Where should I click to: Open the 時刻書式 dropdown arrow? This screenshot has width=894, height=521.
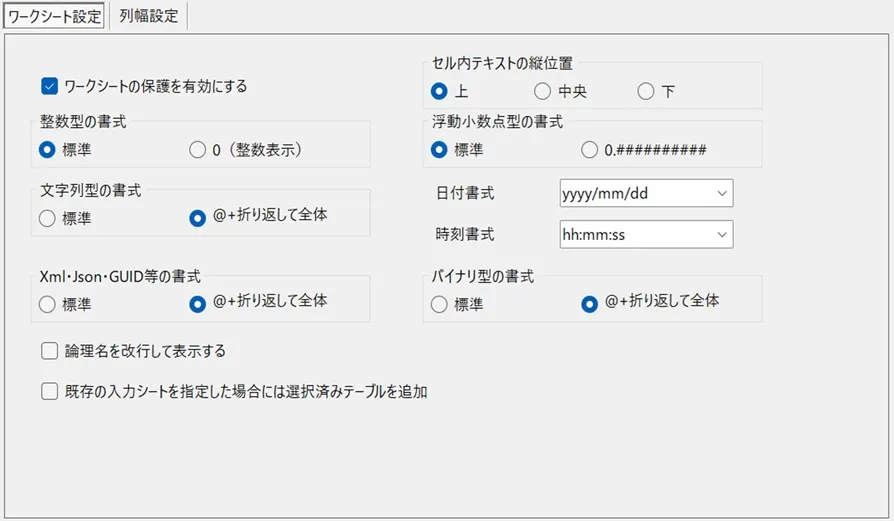pyautogui.click(x=722, y=234)
